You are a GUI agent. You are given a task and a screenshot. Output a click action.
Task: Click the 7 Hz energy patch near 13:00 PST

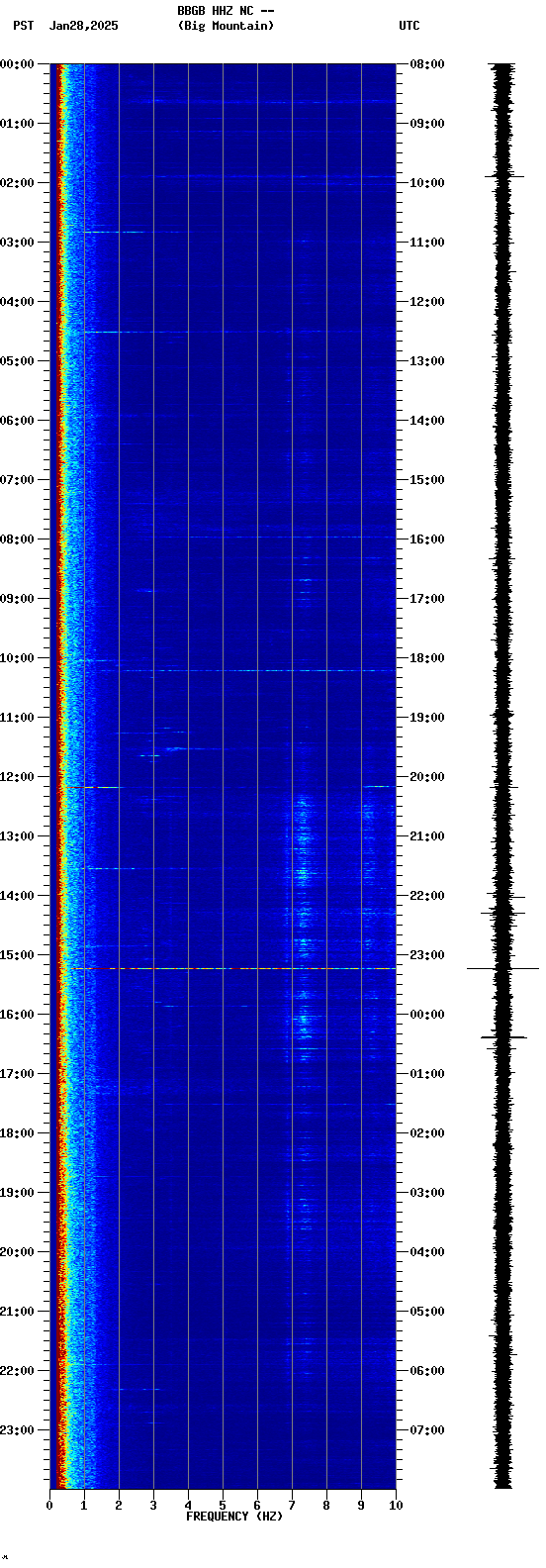click(303, 841)
